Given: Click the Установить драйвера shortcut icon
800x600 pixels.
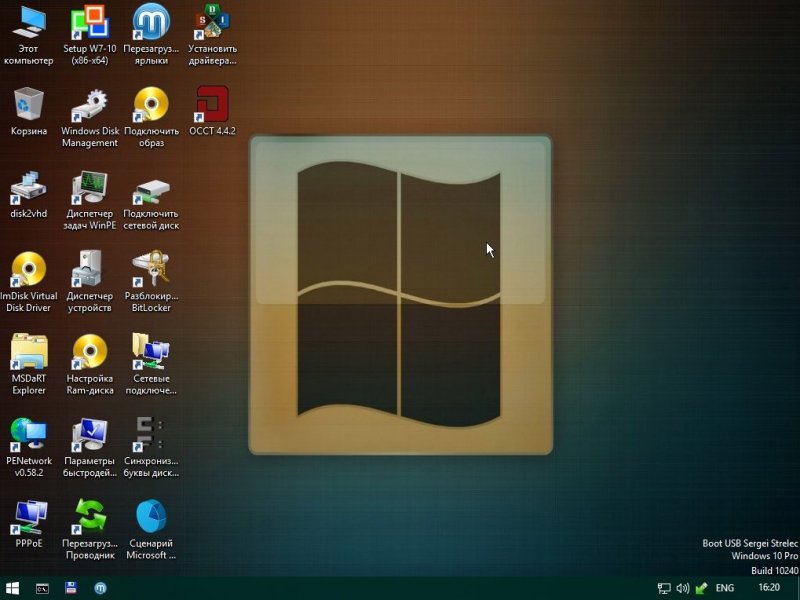Looking at the screenshot, I should (212, 21).
